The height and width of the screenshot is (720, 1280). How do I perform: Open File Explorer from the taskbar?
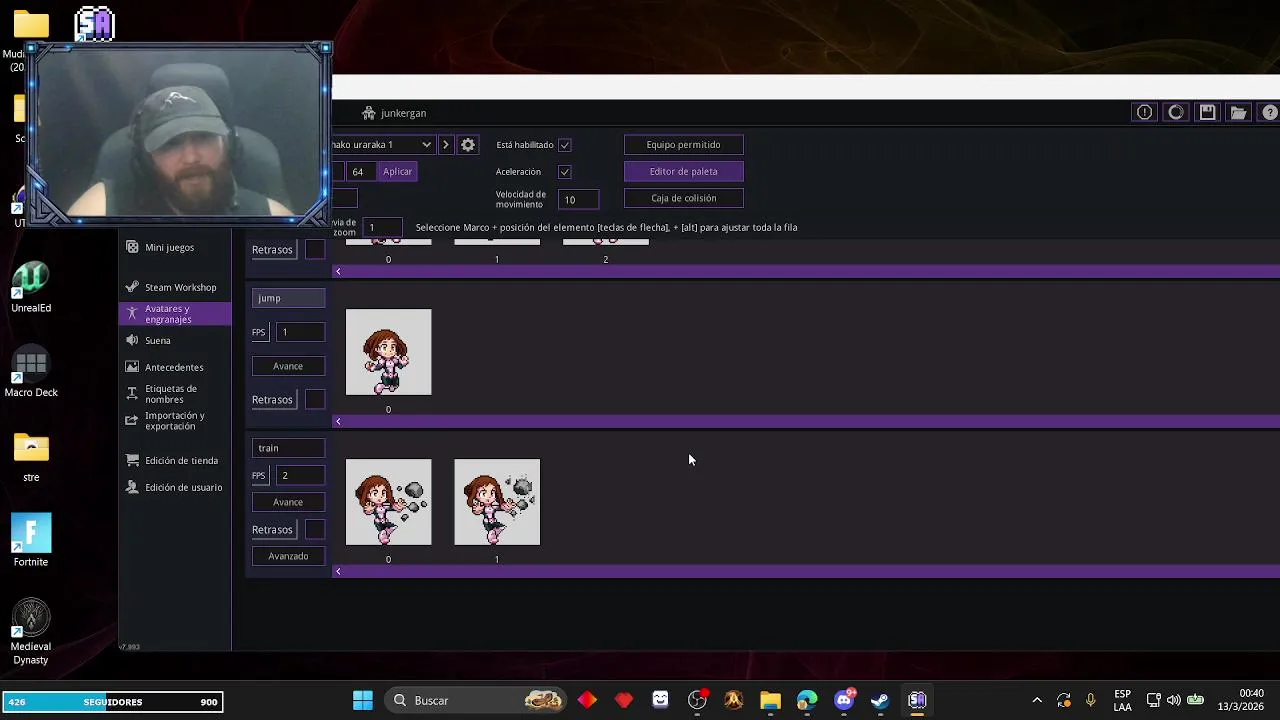(770, 700)
